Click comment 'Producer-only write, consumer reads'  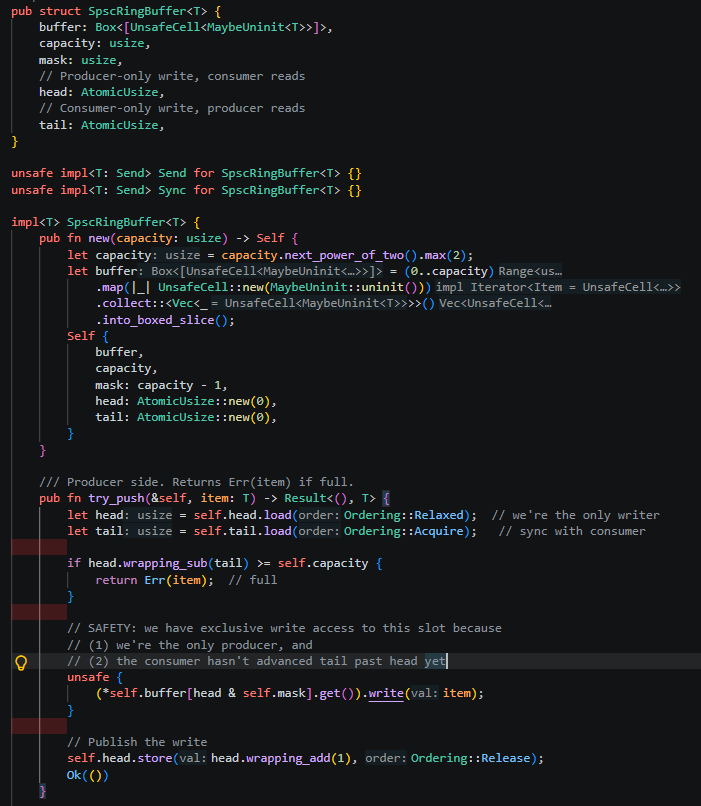[x=172, y=76]
